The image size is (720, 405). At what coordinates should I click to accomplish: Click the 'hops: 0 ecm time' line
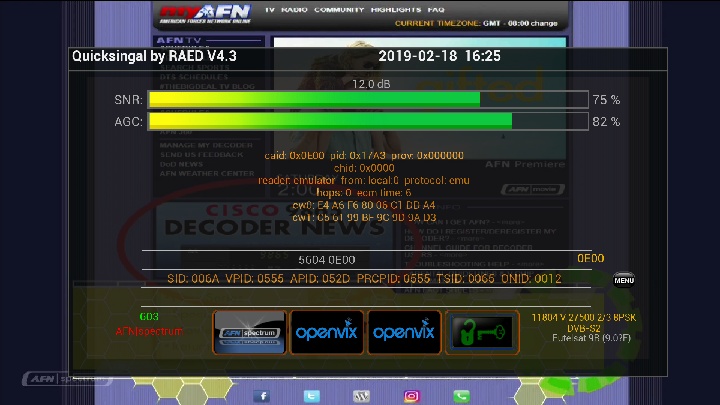tap(364, 193)
